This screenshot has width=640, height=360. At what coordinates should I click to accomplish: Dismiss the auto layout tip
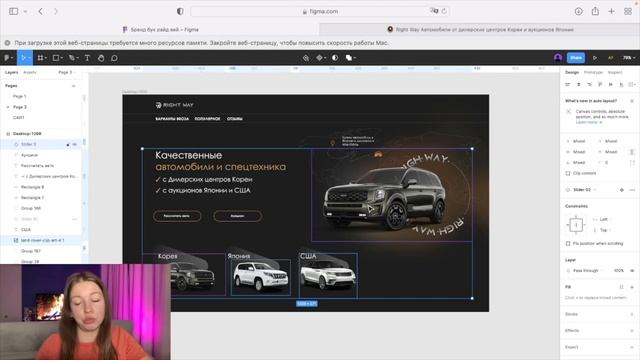(x=632, y=101)
